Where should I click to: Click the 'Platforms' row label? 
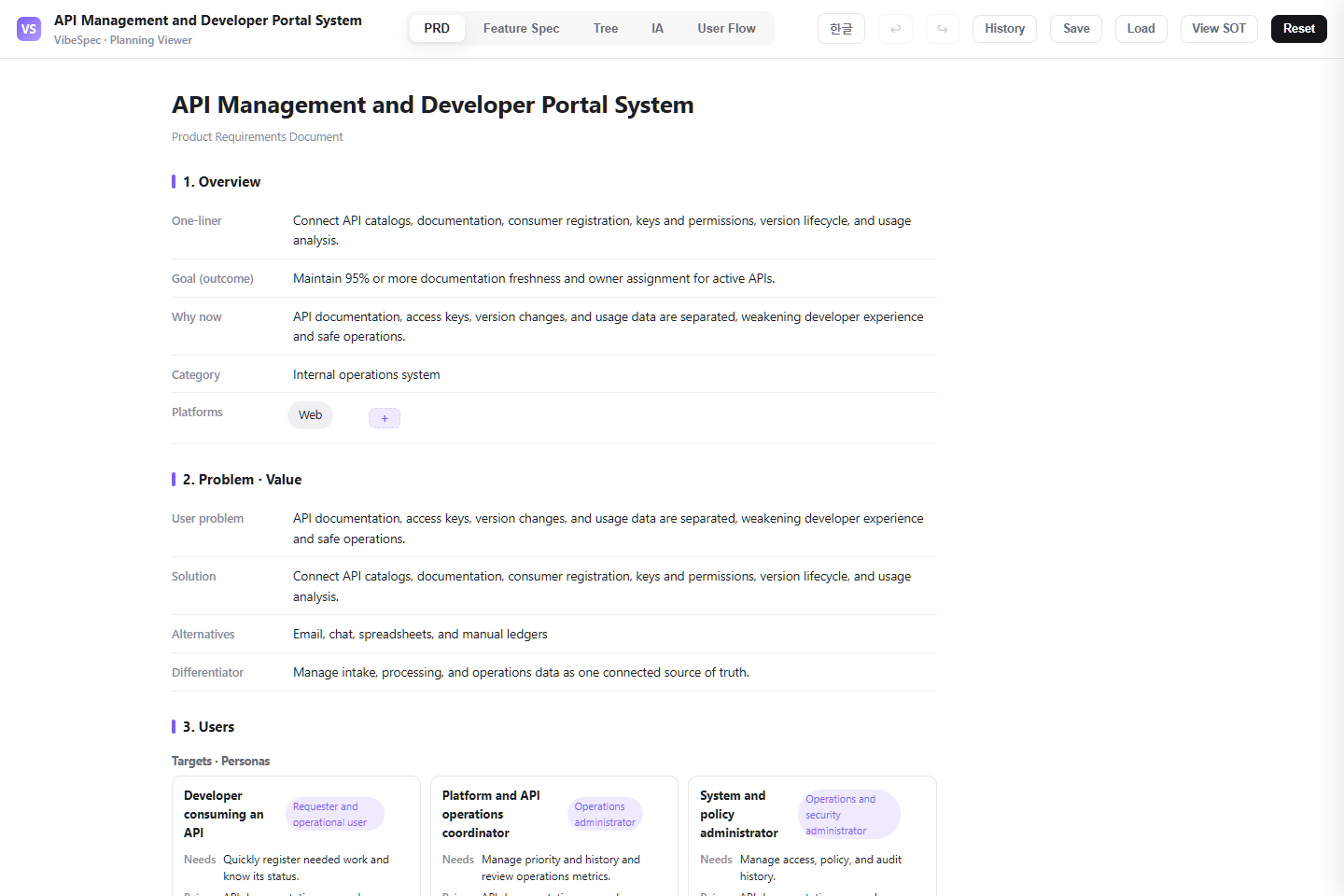pos(197,413)
